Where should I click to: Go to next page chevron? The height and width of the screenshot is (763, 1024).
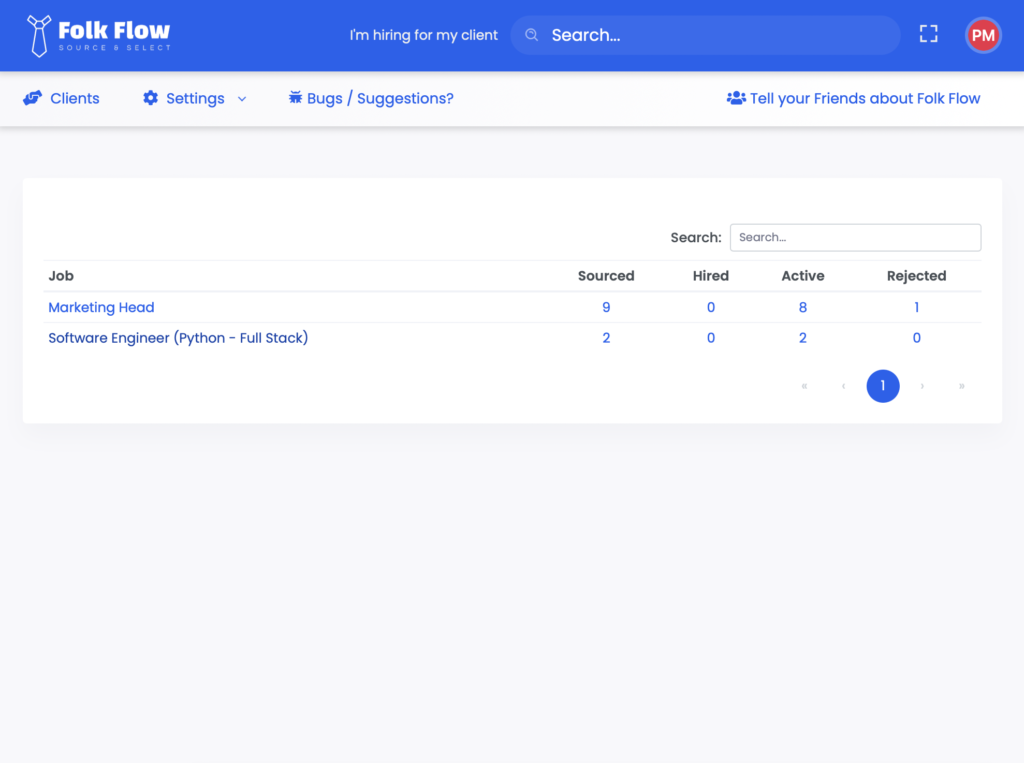click(x=922, y=386)
